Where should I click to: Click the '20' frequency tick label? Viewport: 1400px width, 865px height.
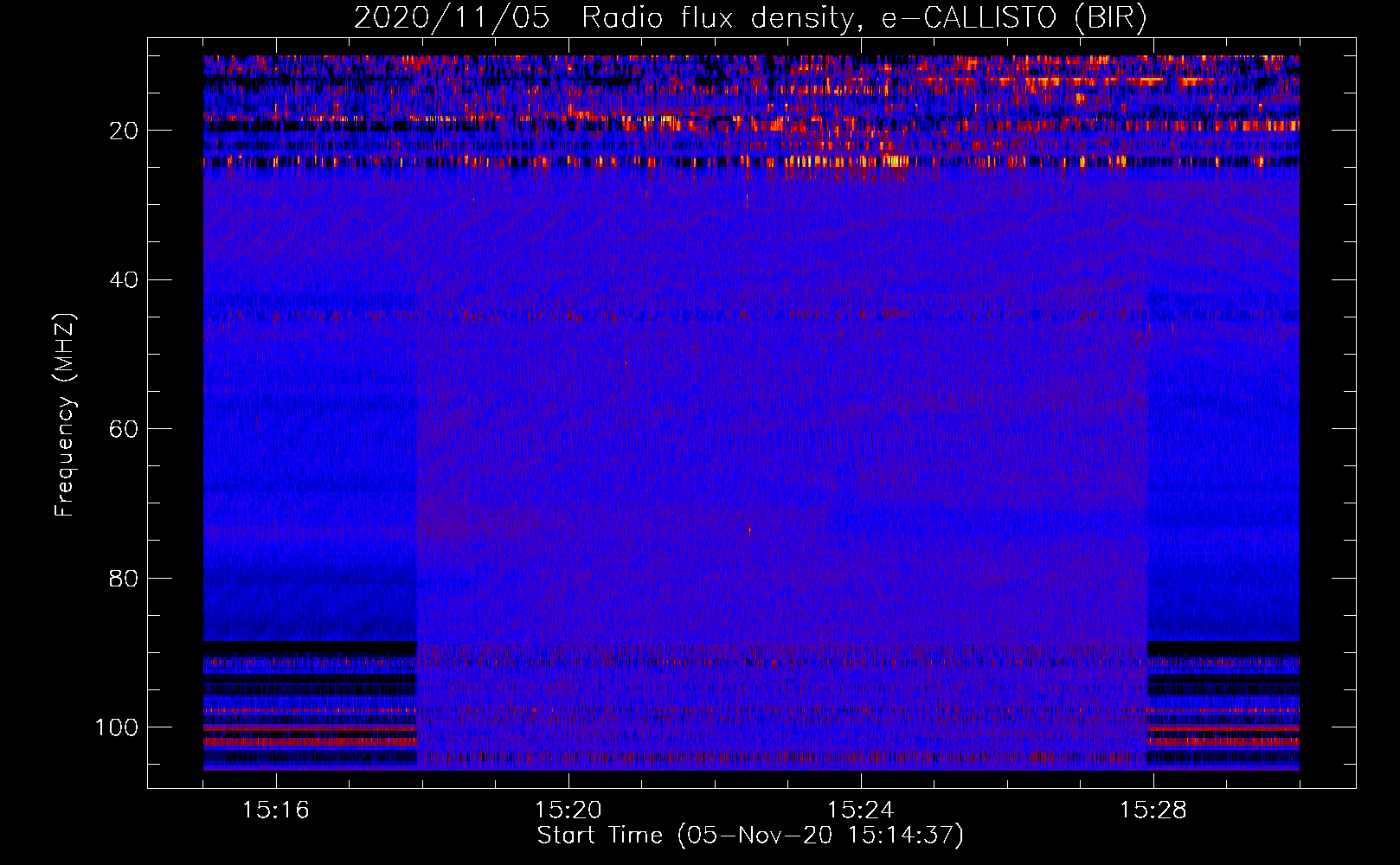124,131
